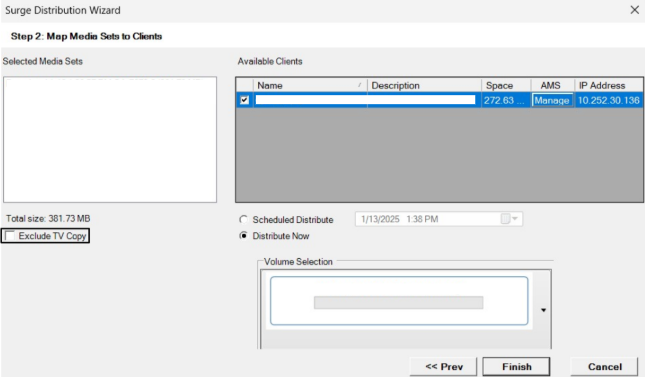
Task: Check the Exclude TV Copy checkbox
Action: click(x=9, y=236)
